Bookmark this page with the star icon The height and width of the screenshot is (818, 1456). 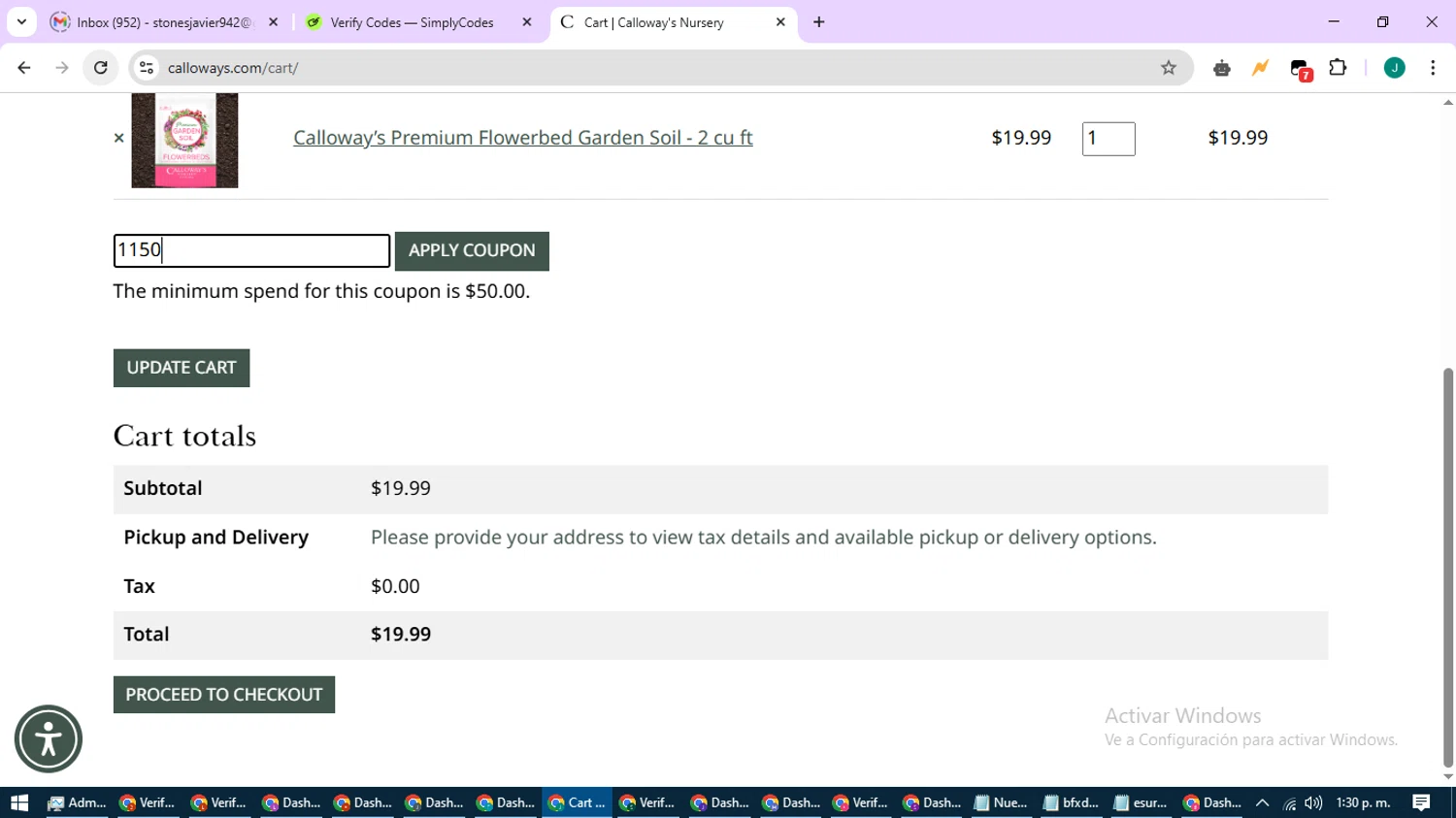1169,68
